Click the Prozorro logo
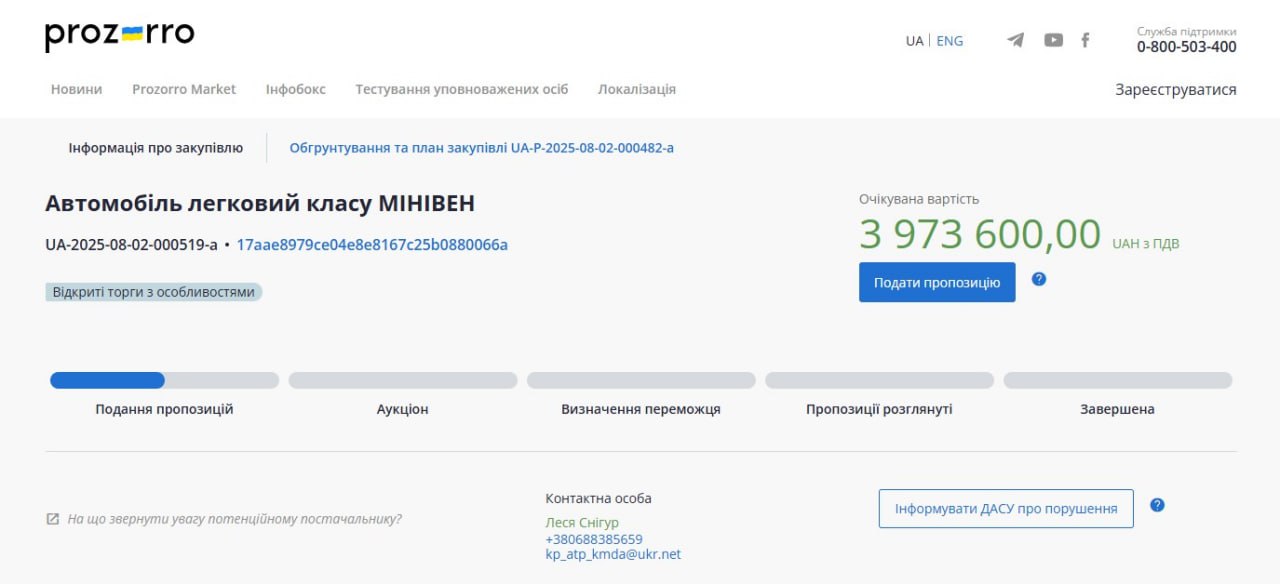1280x584 pixels. 119,35
